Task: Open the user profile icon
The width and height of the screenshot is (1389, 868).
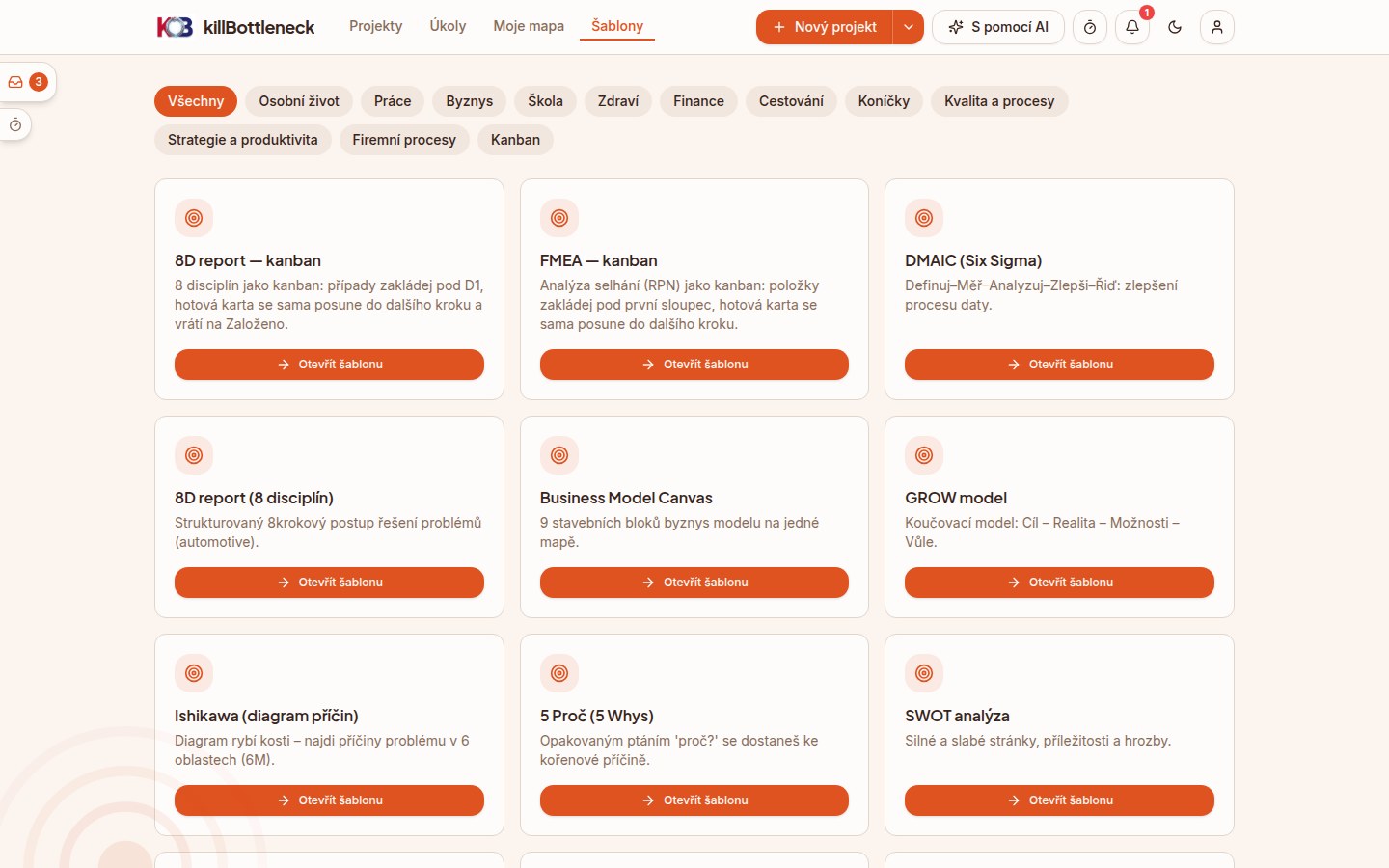Action: click(1217, 27)
